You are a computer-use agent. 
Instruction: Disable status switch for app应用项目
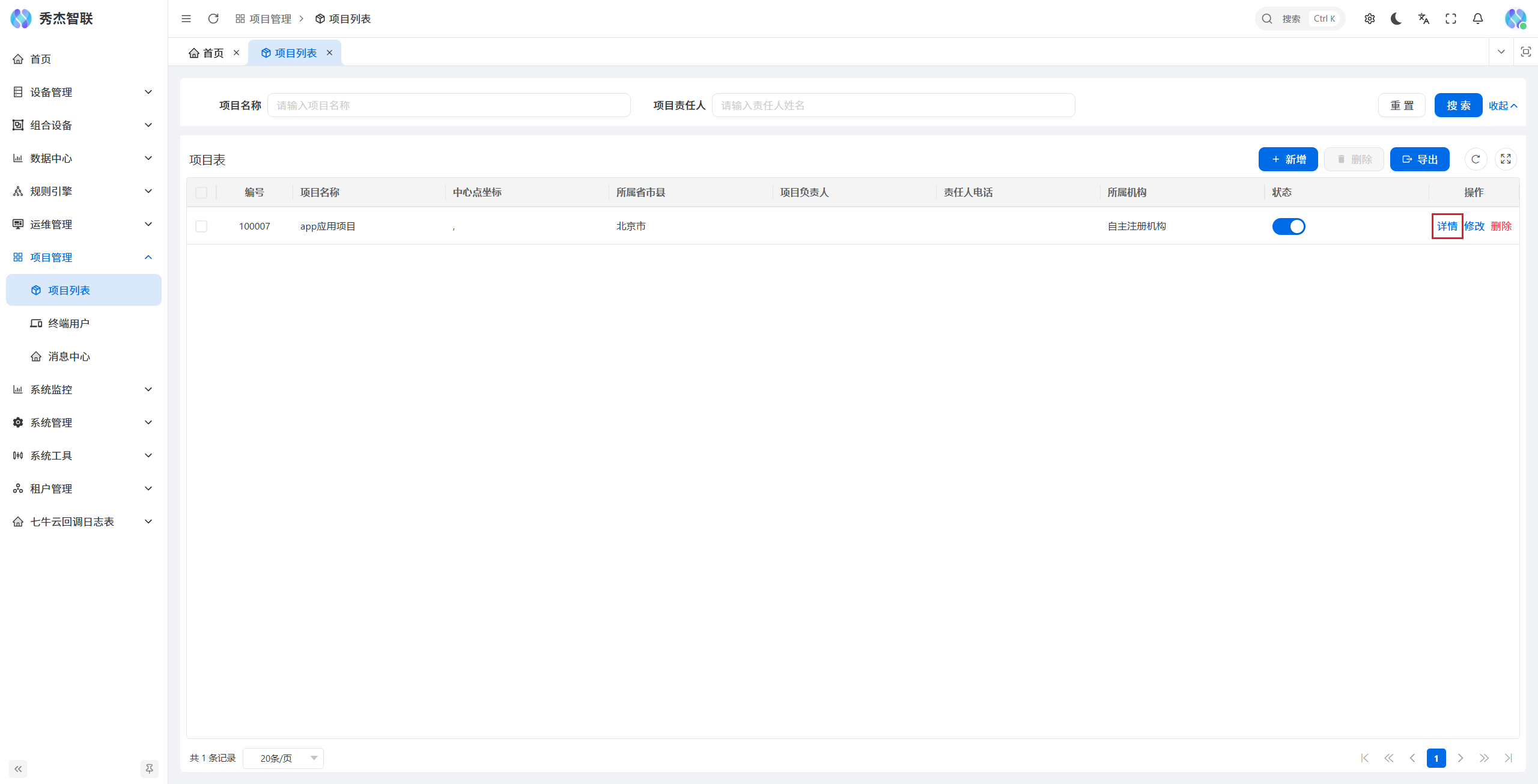coord(1288,226)
